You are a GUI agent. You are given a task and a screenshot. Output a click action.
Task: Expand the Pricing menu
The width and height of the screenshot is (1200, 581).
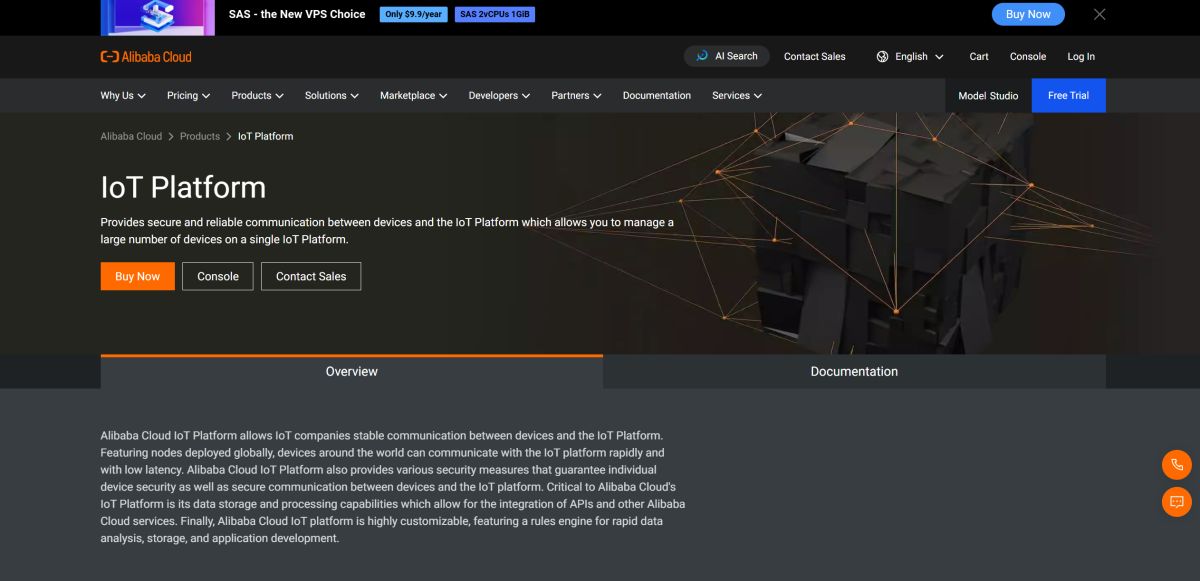(189, 96)
